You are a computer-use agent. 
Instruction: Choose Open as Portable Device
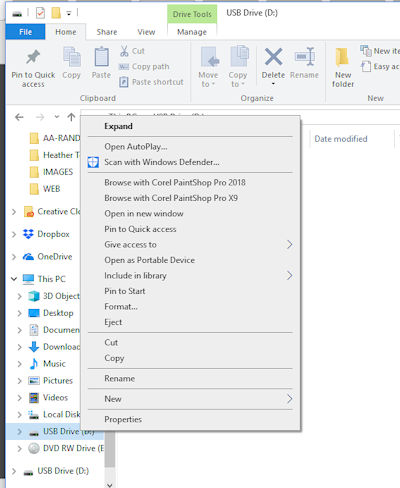click(190, 260)
